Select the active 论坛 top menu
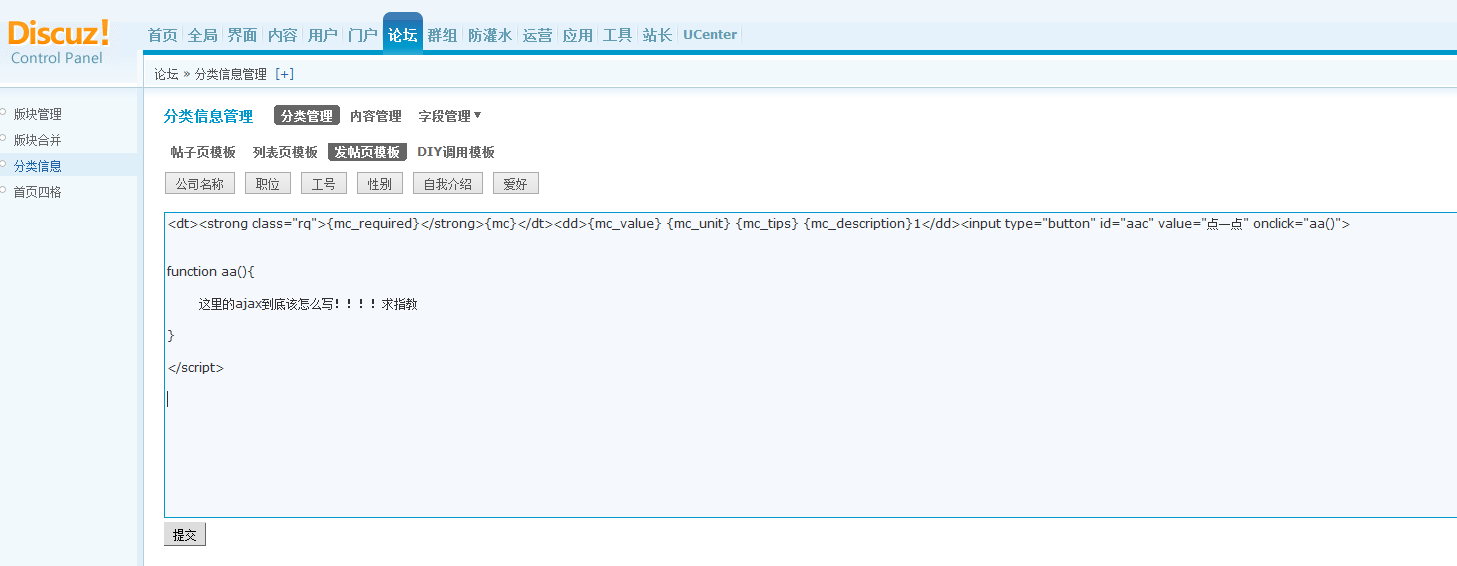 (403, 33)
